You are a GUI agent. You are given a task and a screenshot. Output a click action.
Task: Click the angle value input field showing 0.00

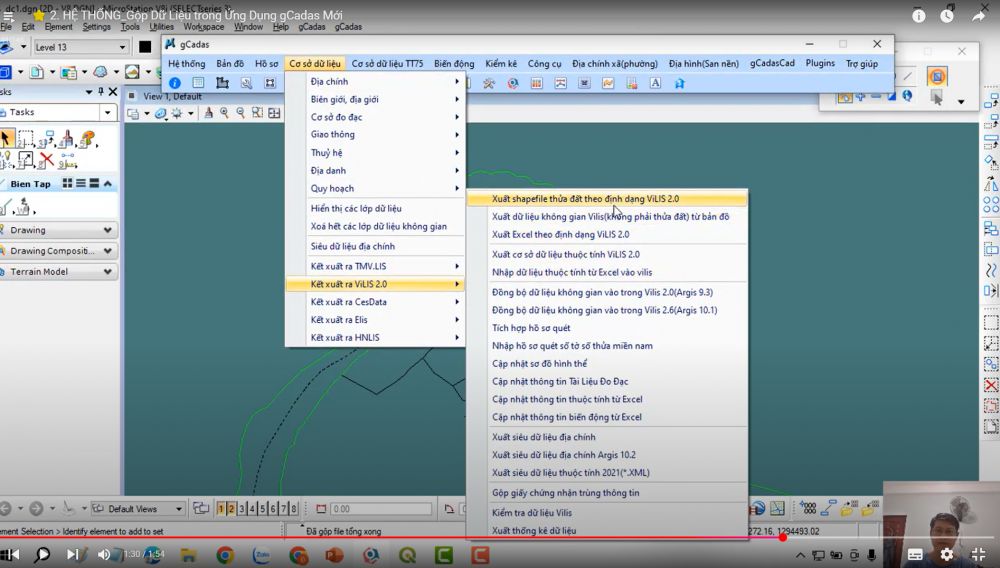(x=367, y=509)
